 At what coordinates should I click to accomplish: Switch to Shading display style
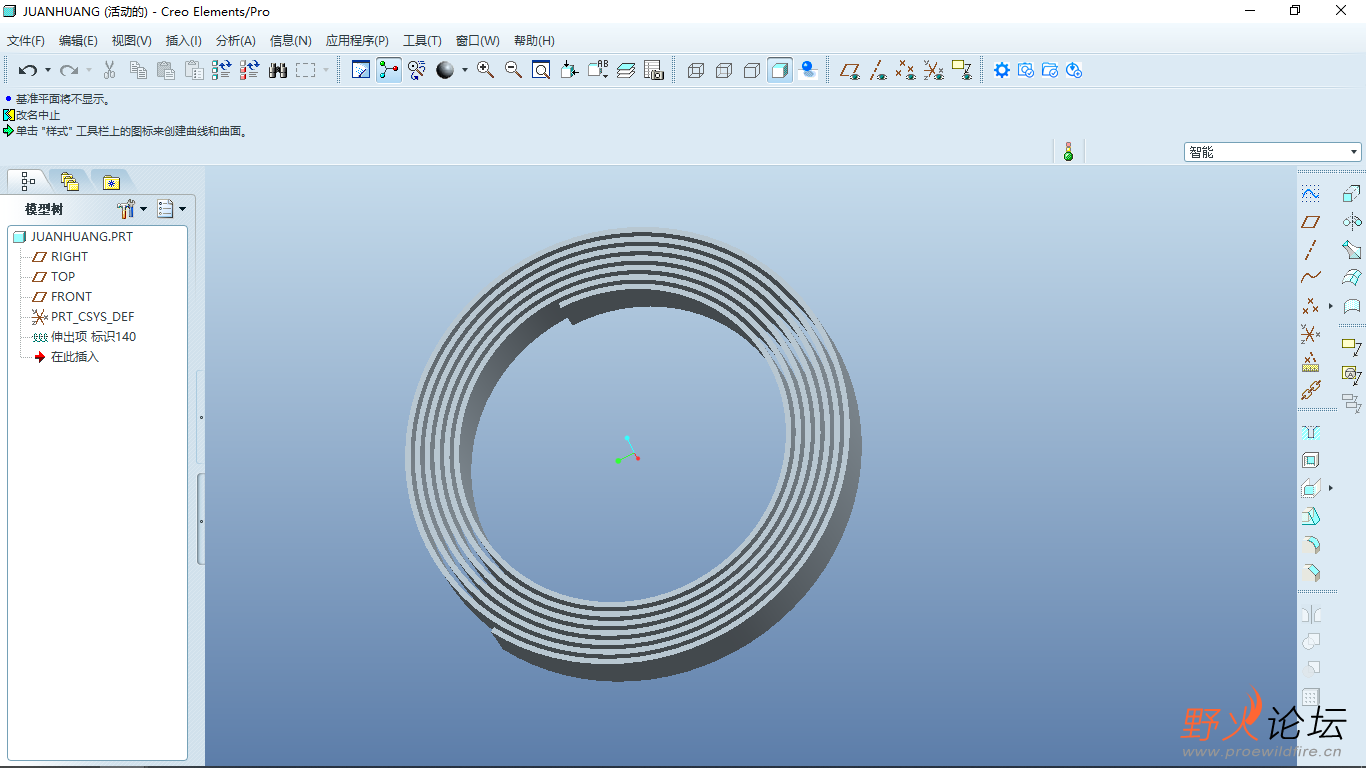pyautogui.click(x=780, y=70)
